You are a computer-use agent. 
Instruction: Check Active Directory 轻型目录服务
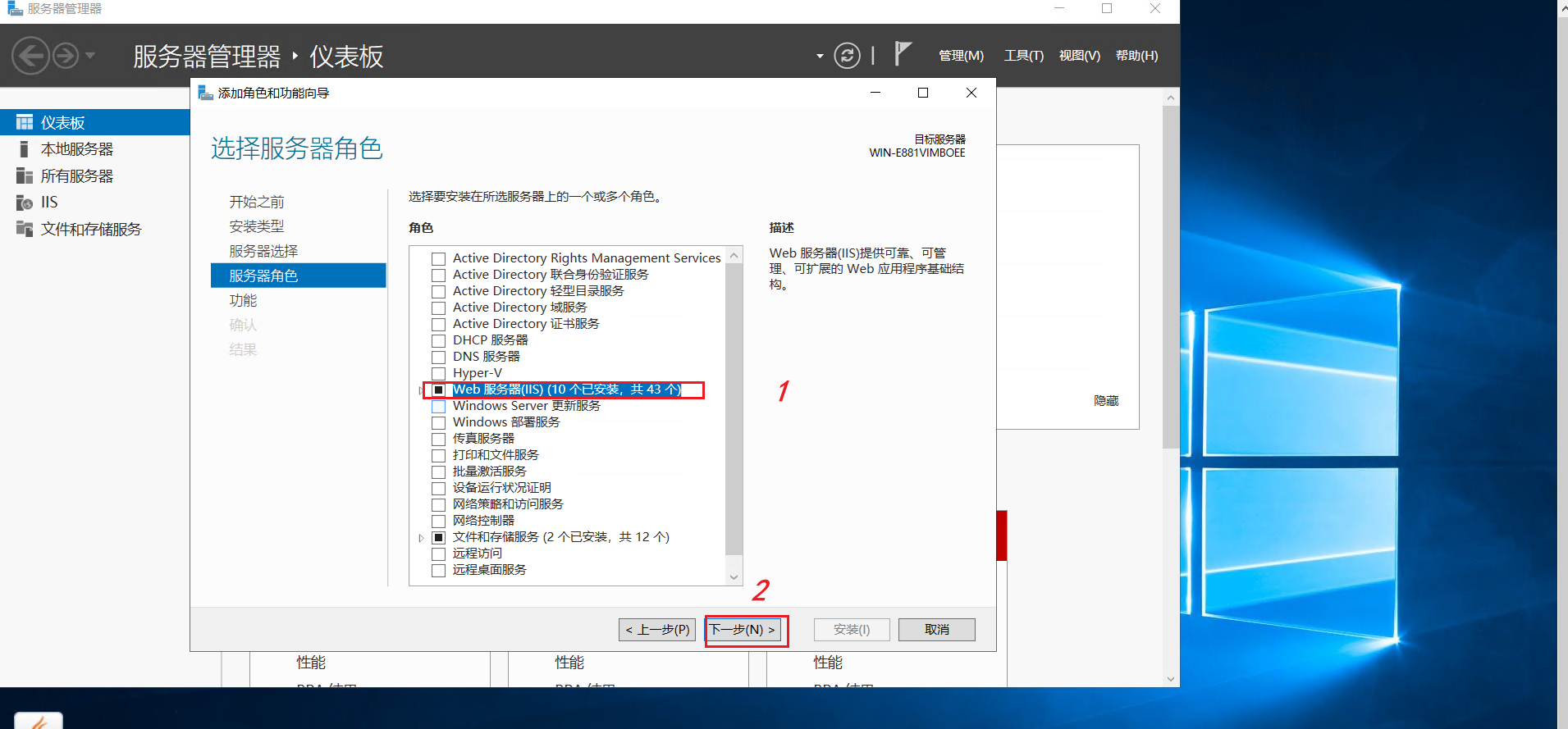(x=439, y=291)
